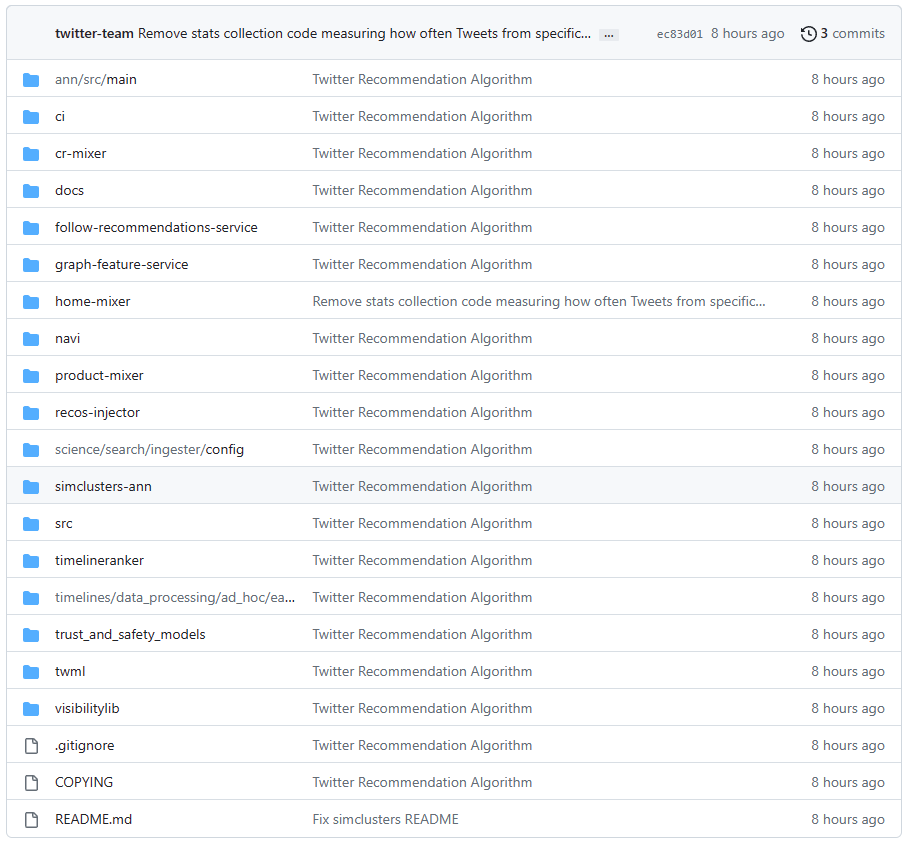This screenshot has width=907, height=843.
Task: Open the home-mixer folder
Action: click(x=93, y=301)
